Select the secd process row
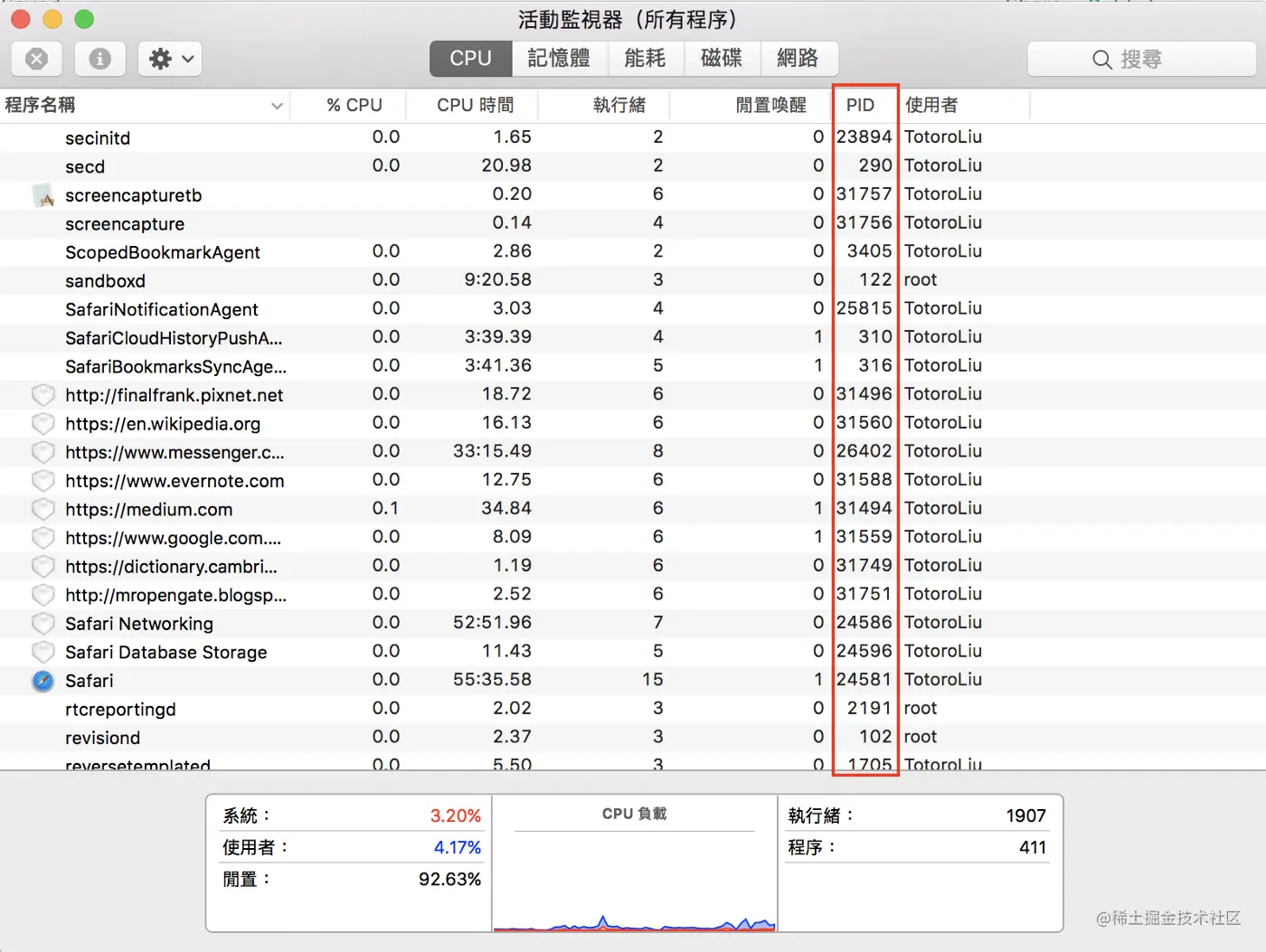The height and width of the screenshot is (952, 1266). coord(633,166)
